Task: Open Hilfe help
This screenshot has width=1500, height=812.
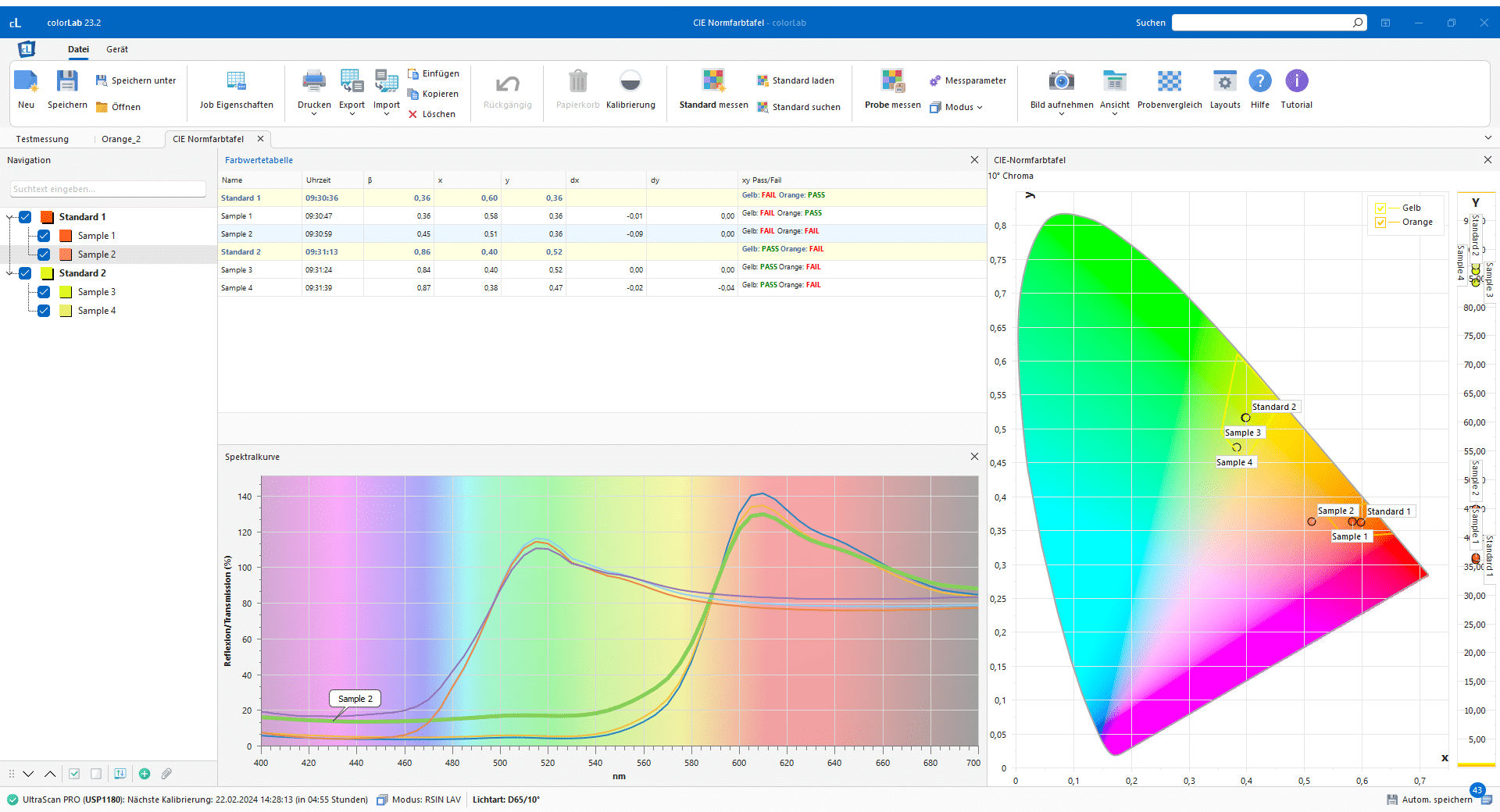Action: [x=1260, y=89]
